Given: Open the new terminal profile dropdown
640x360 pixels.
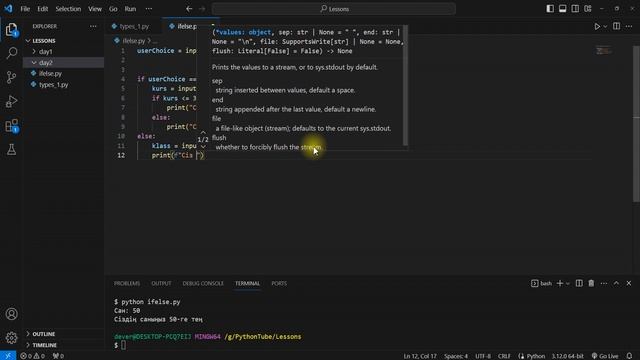Looking at the screenshot, I should coord(568,284).
